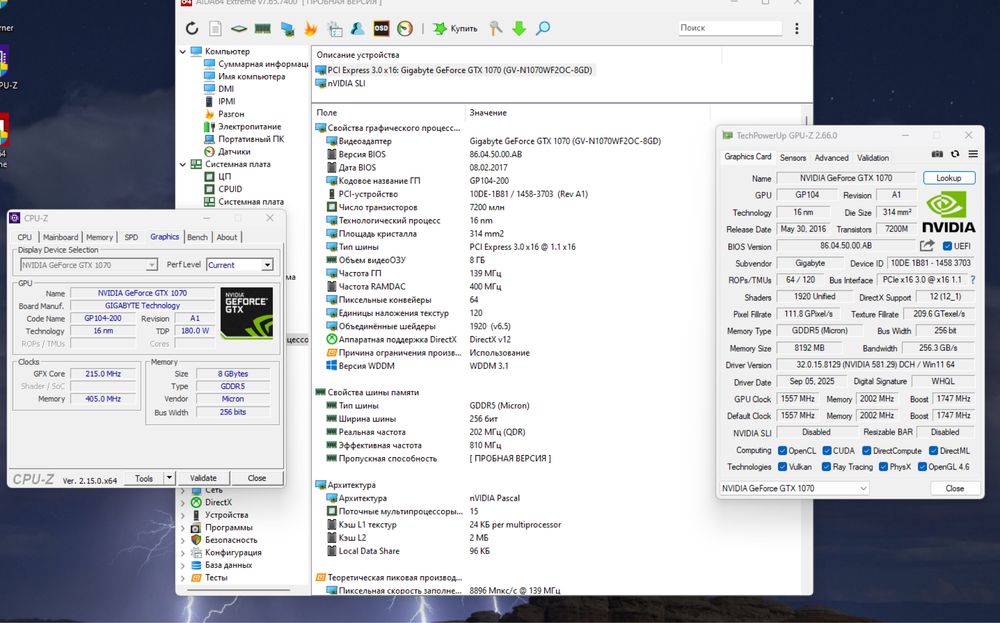Open the GPU-Z hamburger menu
The height and width of the screenshot is (623, 1000).
pos(973,154)
